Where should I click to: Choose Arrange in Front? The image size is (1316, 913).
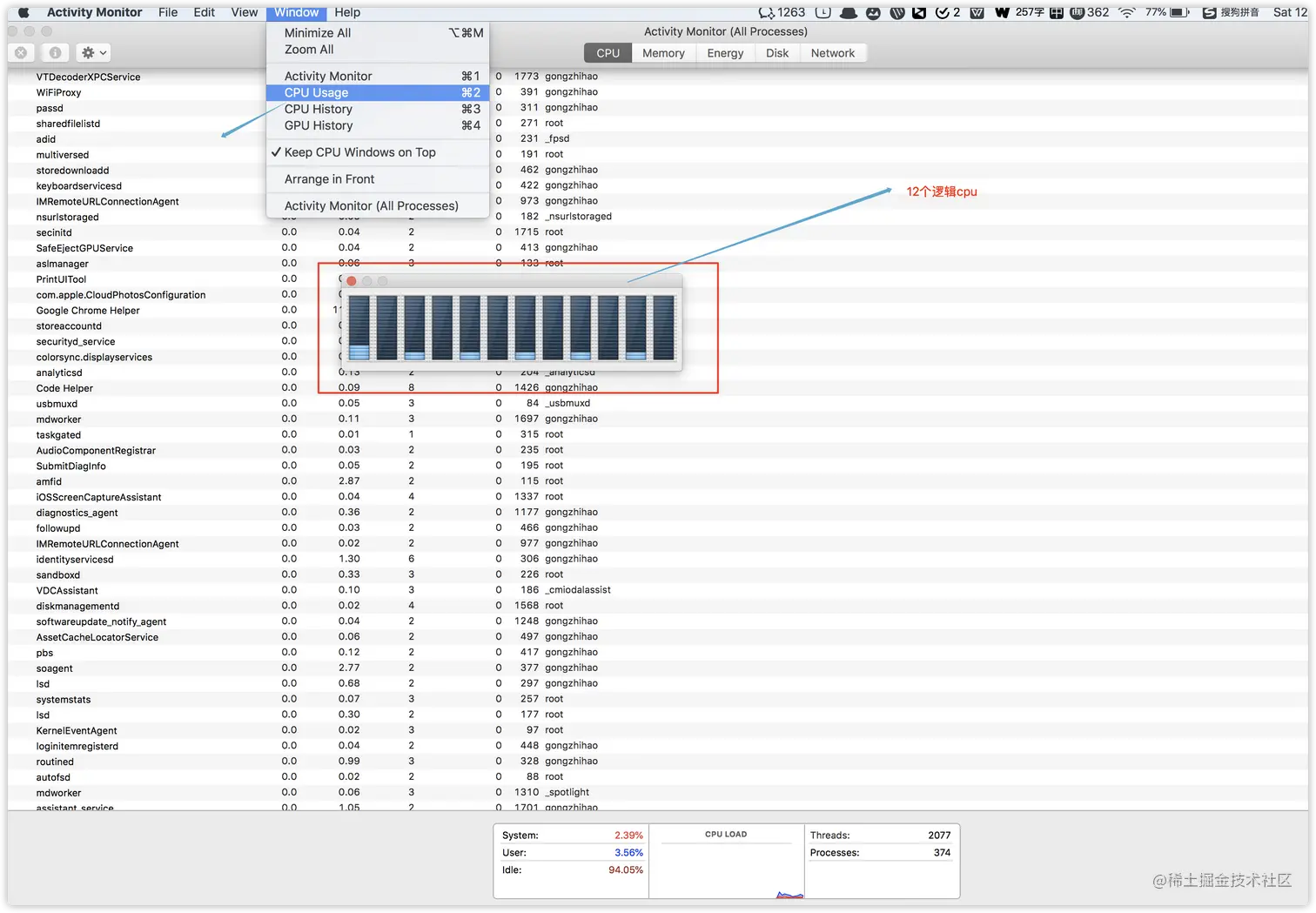(x=377, y=179)
